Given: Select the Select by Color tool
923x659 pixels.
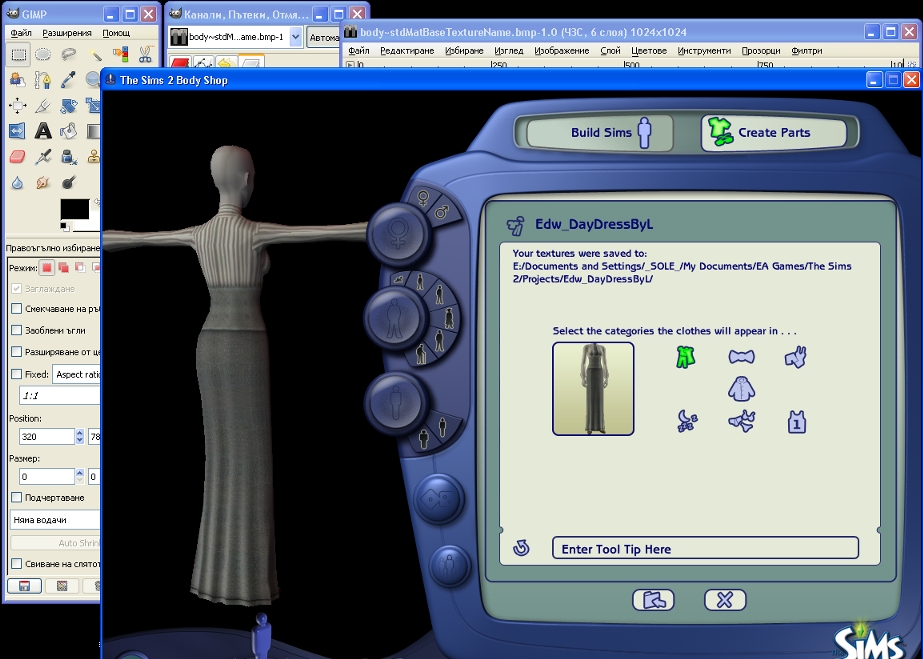Looking at the screenshot, I should 119,55.
